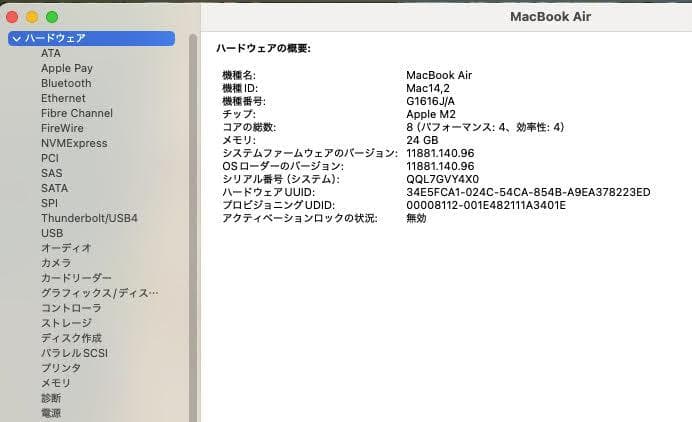692x422 pixels.
Task: Select USB in the sidebar
Action: click(52, 234)
